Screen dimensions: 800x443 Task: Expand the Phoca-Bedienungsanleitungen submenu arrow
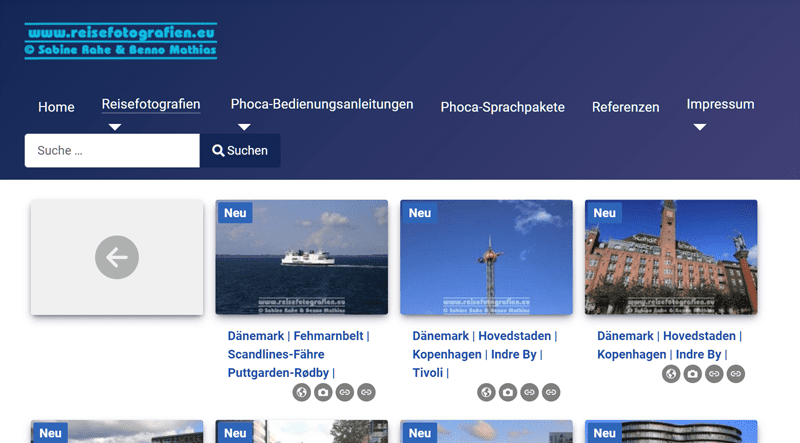click(x=244, y=127)
